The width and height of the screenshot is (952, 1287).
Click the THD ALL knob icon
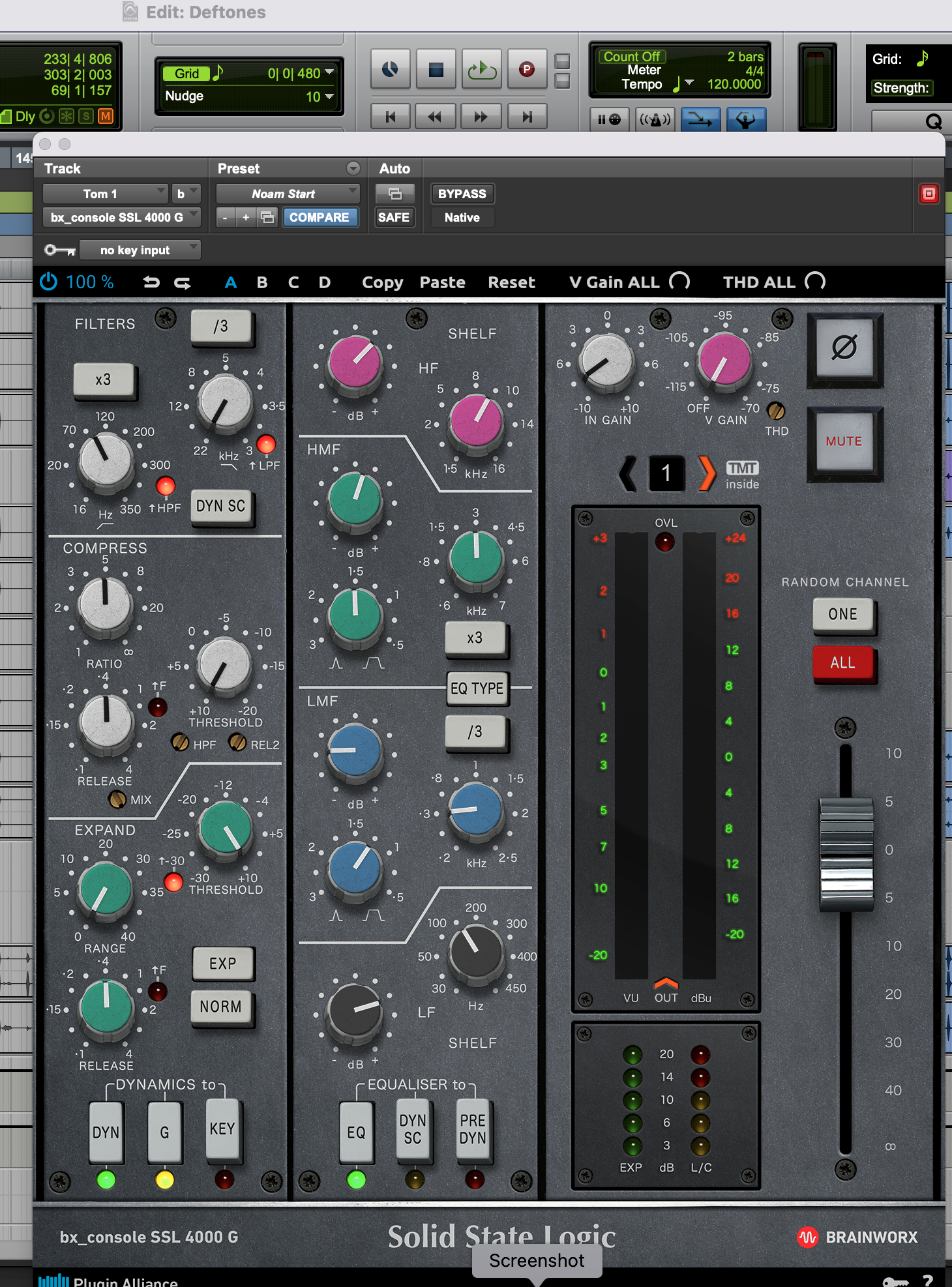click(x=815, y=281)
